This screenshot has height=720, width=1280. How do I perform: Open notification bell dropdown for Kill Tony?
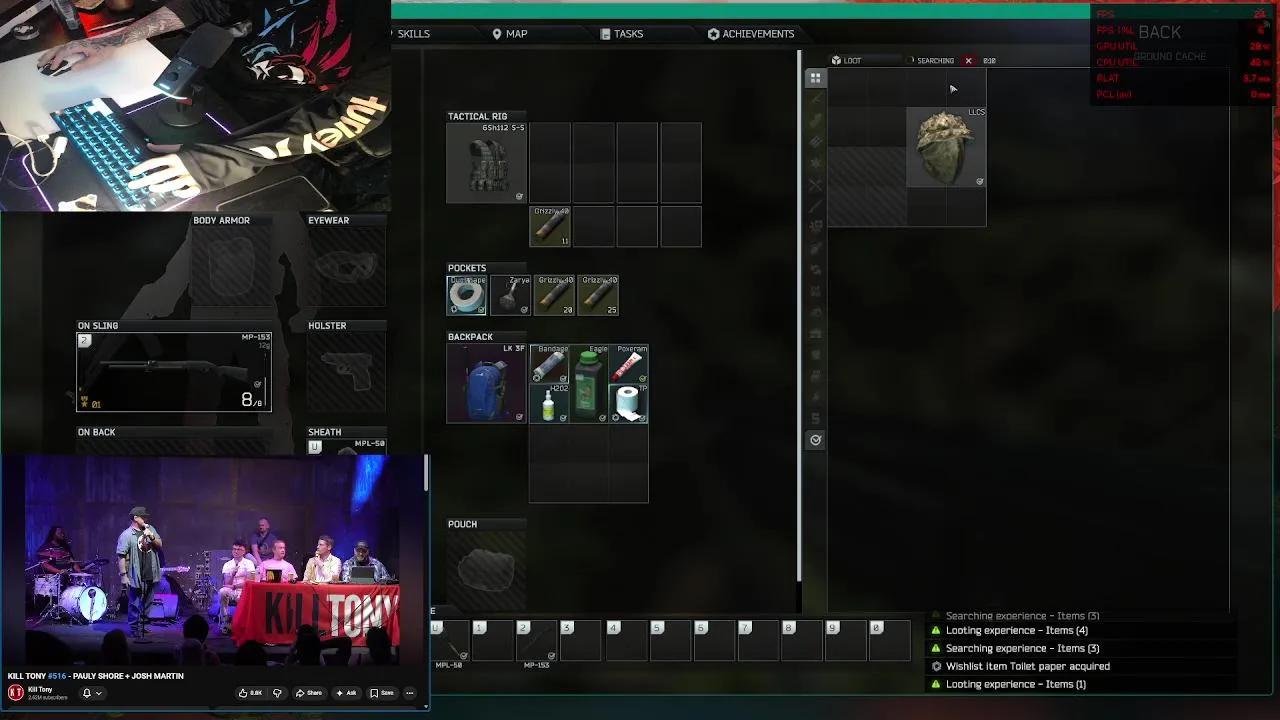(x=92, y=693)
